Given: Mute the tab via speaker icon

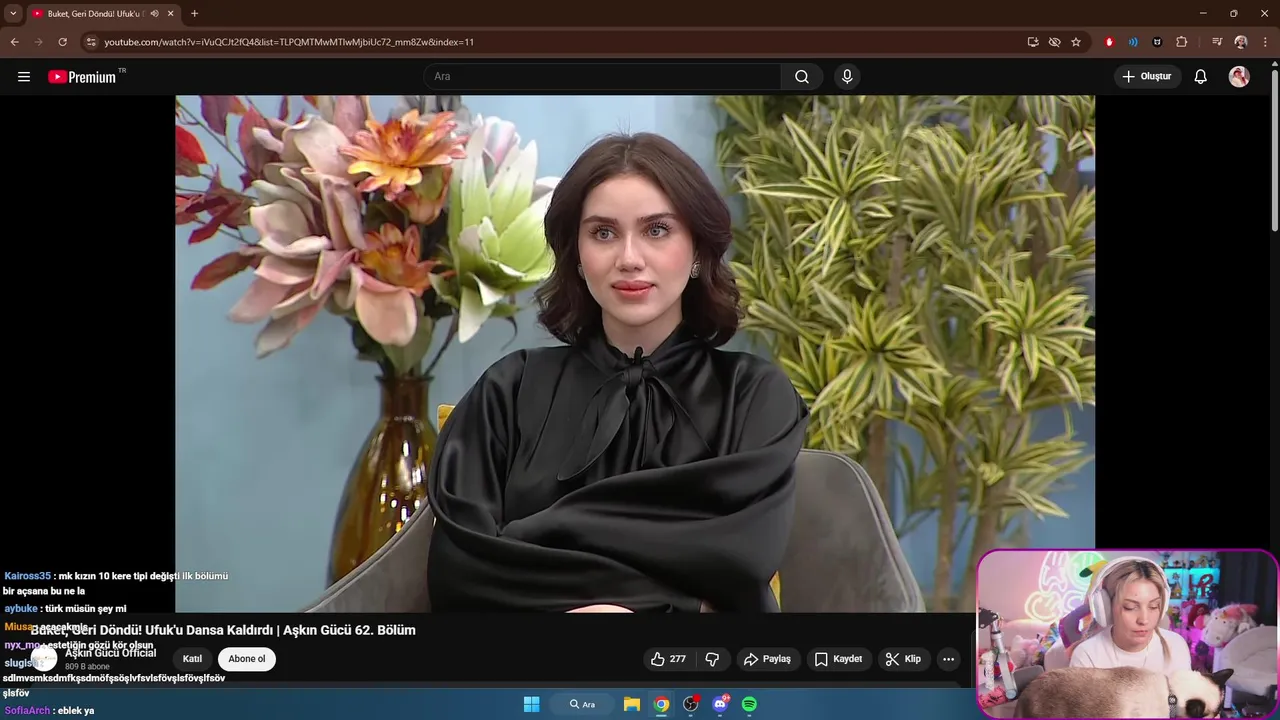Looking at the screenshot, I should pyautogui.click(x=154, y=14).
